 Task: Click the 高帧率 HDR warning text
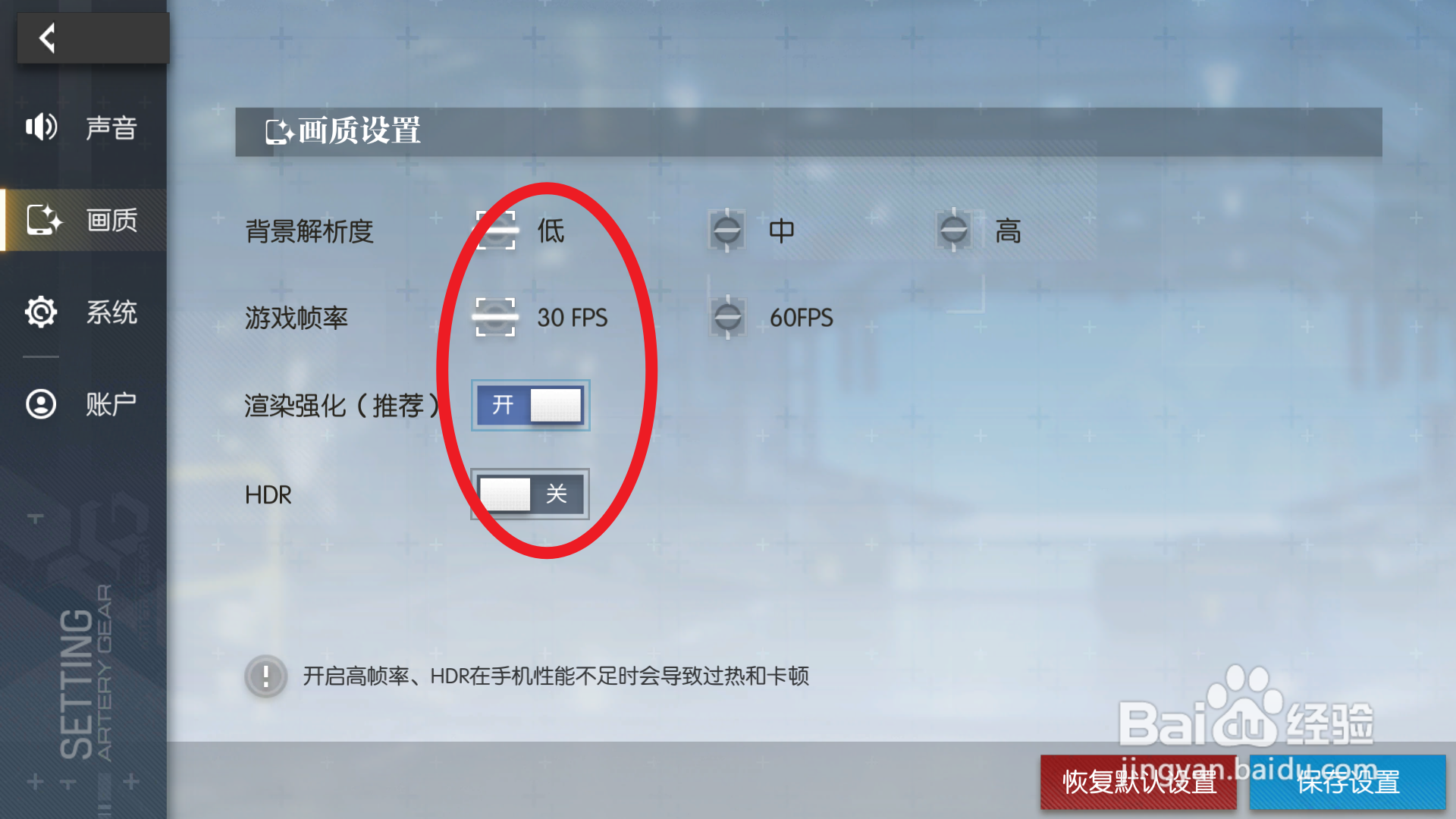[556, 676]
